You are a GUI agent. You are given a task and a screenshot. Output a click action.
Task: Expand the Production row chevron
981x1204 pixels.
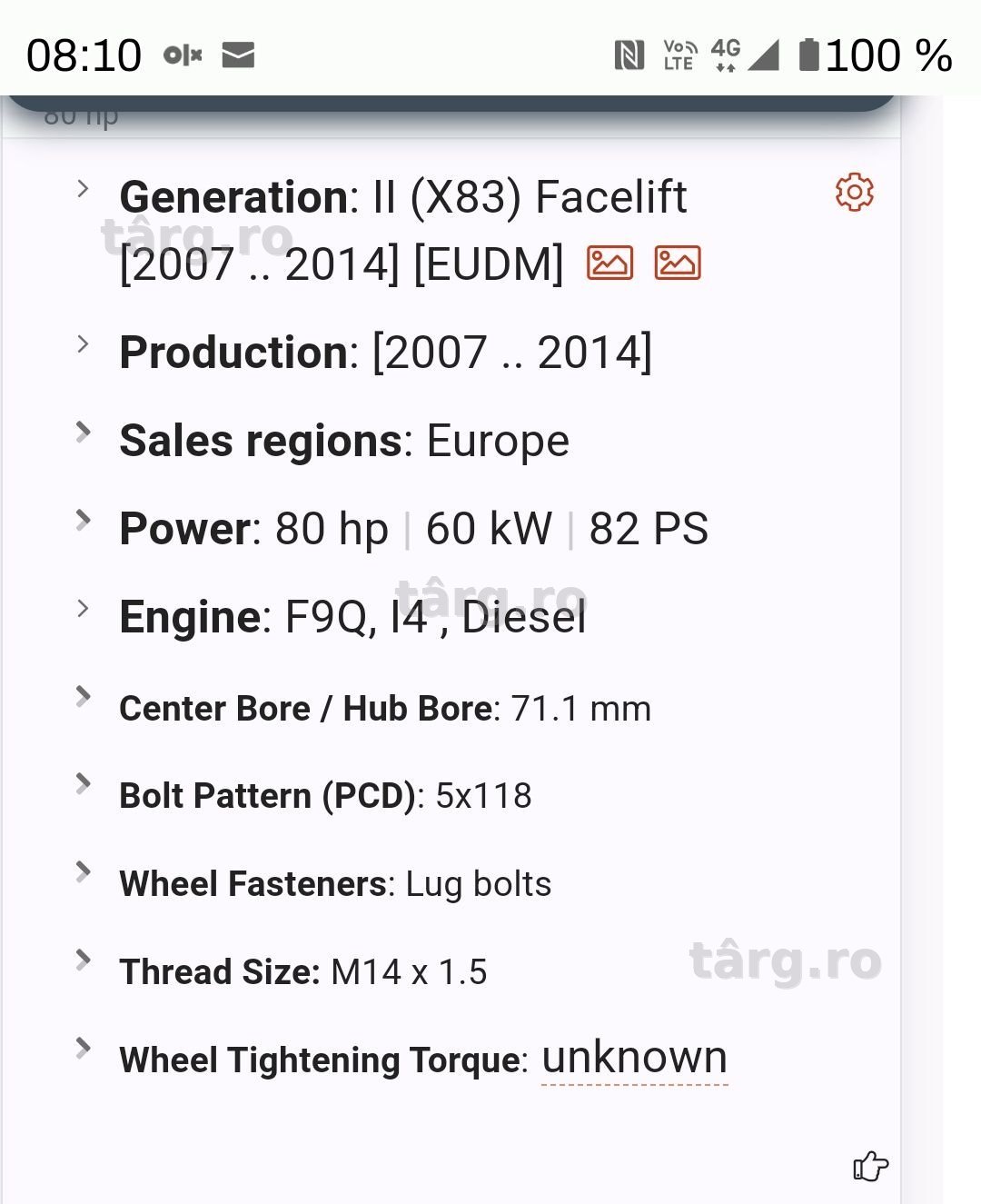83,344
